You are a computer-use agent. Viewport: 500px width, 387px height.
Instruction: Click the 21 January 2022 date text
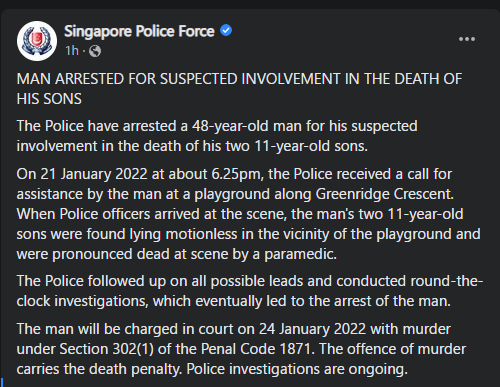[x=94, y=174]
